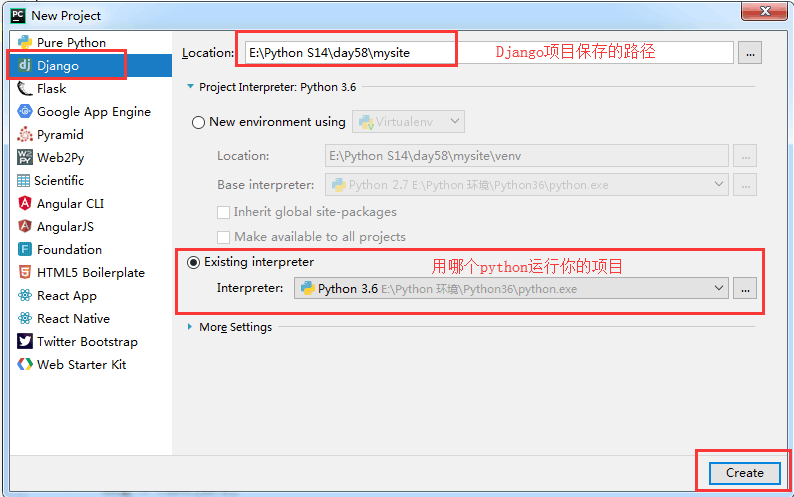Expand More Settings

pyautogui.click(x=190, y=327)
